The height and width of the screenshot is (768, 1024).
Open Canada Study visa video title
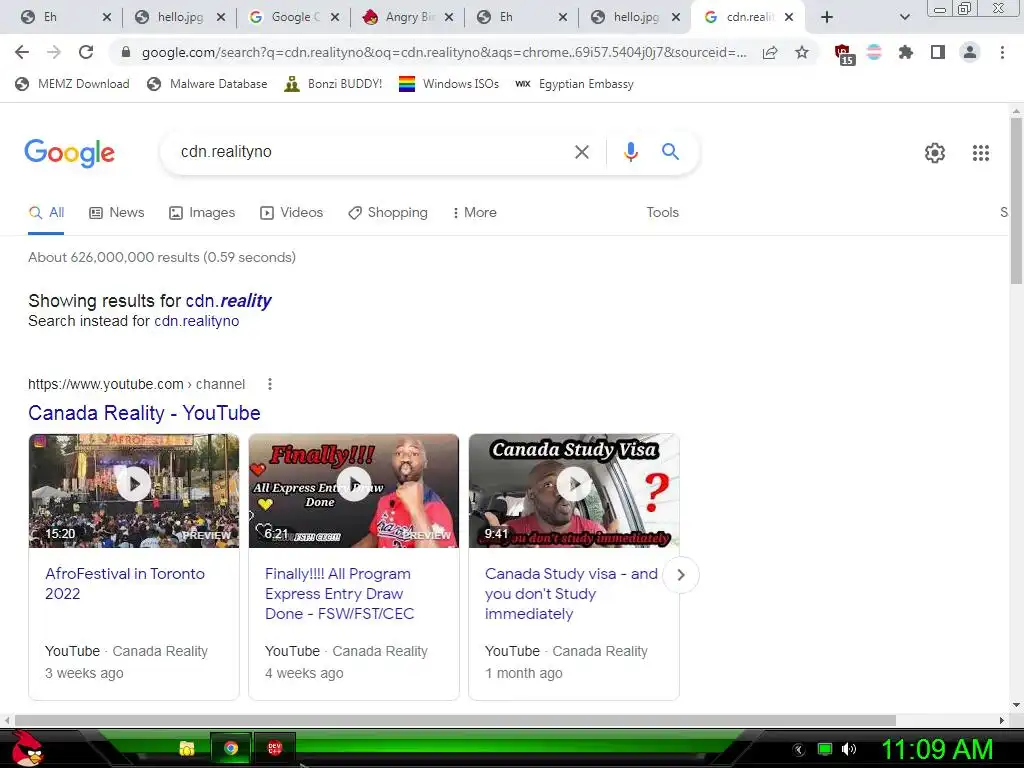tap(571, 594)
